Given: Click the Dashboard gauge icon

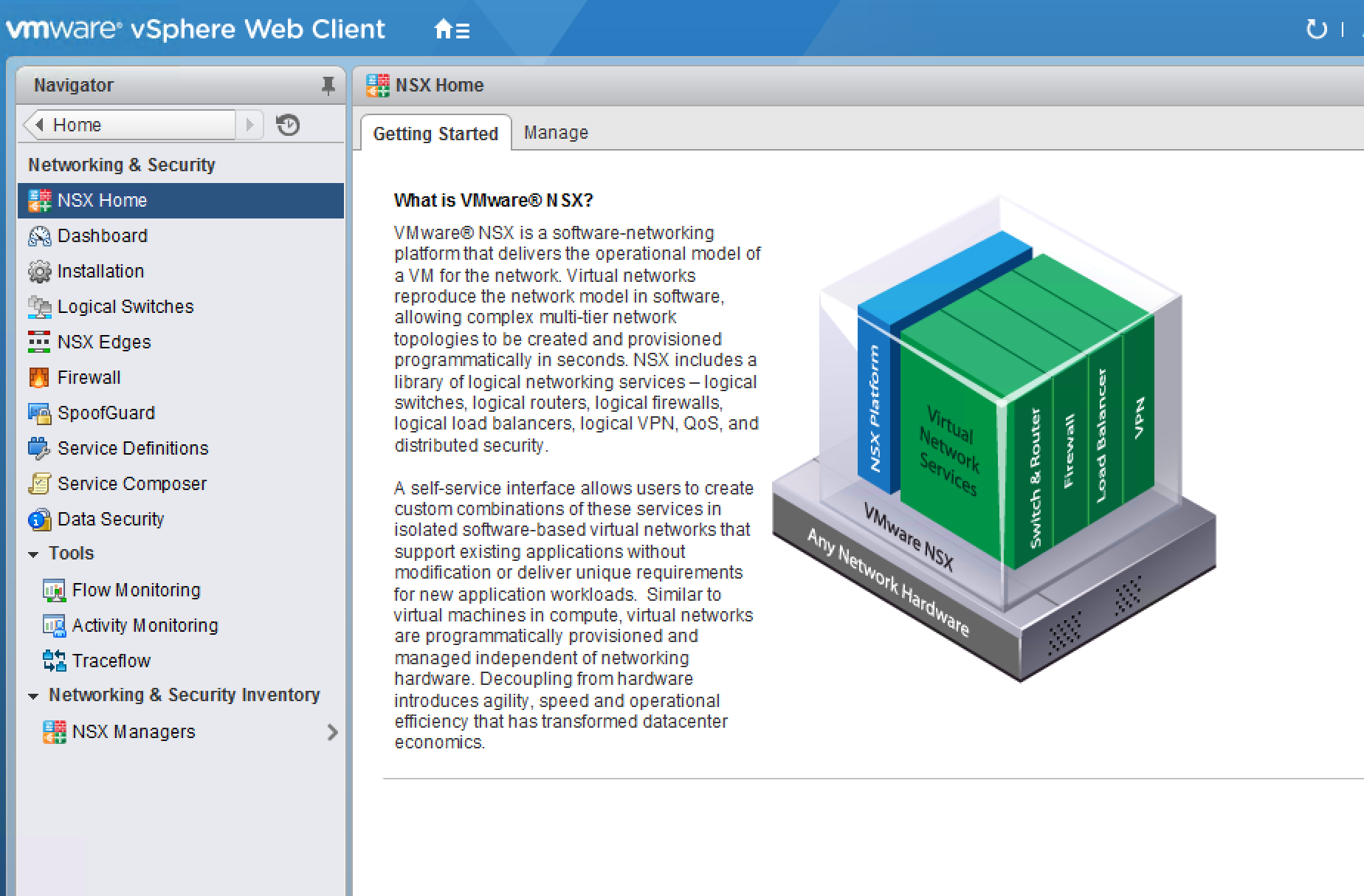Looking at the screenshot, I should pyautogui.click(x=40, y=235).
